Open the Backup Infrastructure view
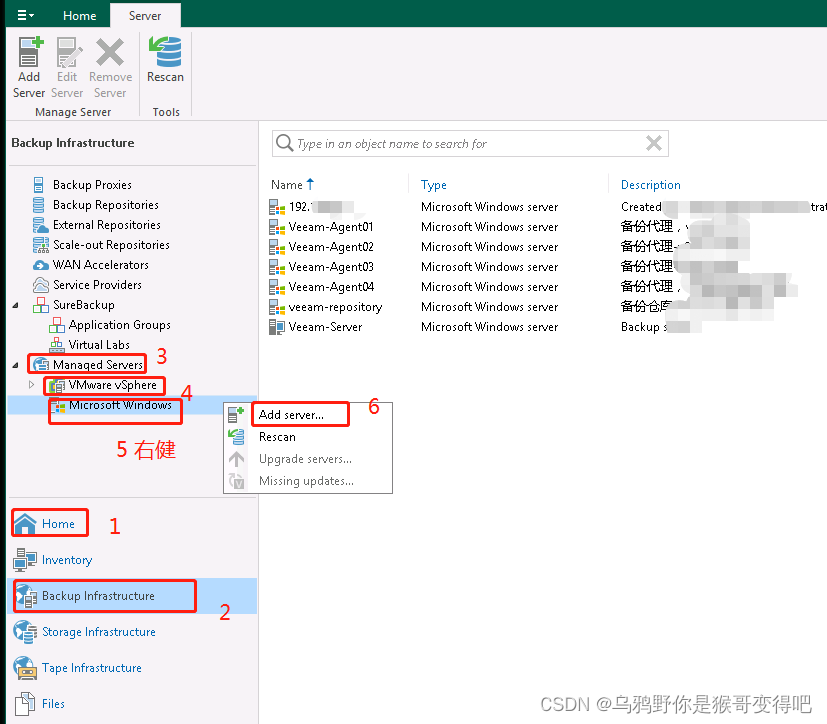The width and height of the screenshot is (827, 724). point(98,596)
